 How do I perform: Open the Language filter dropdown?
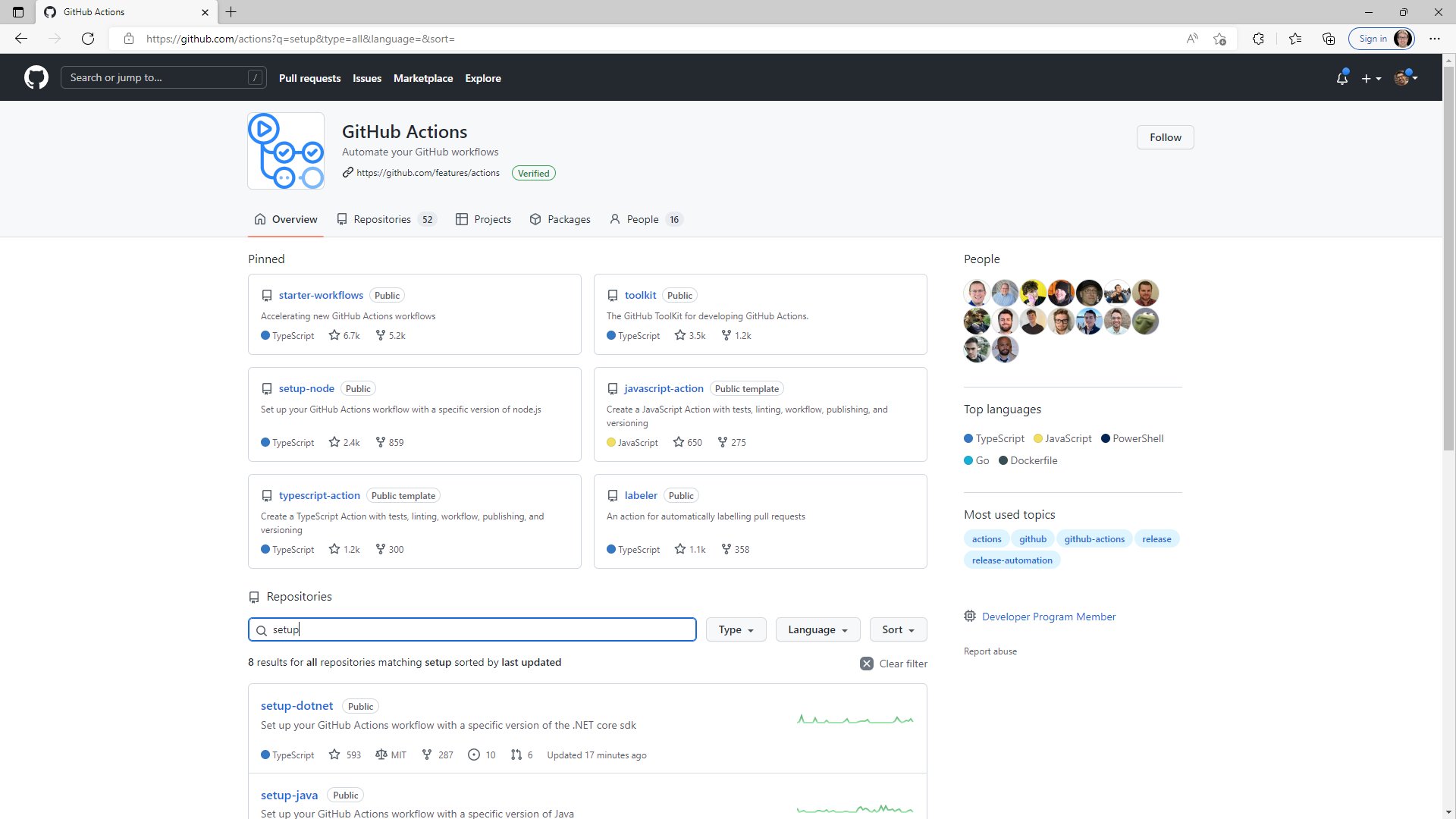click(817, 629)
